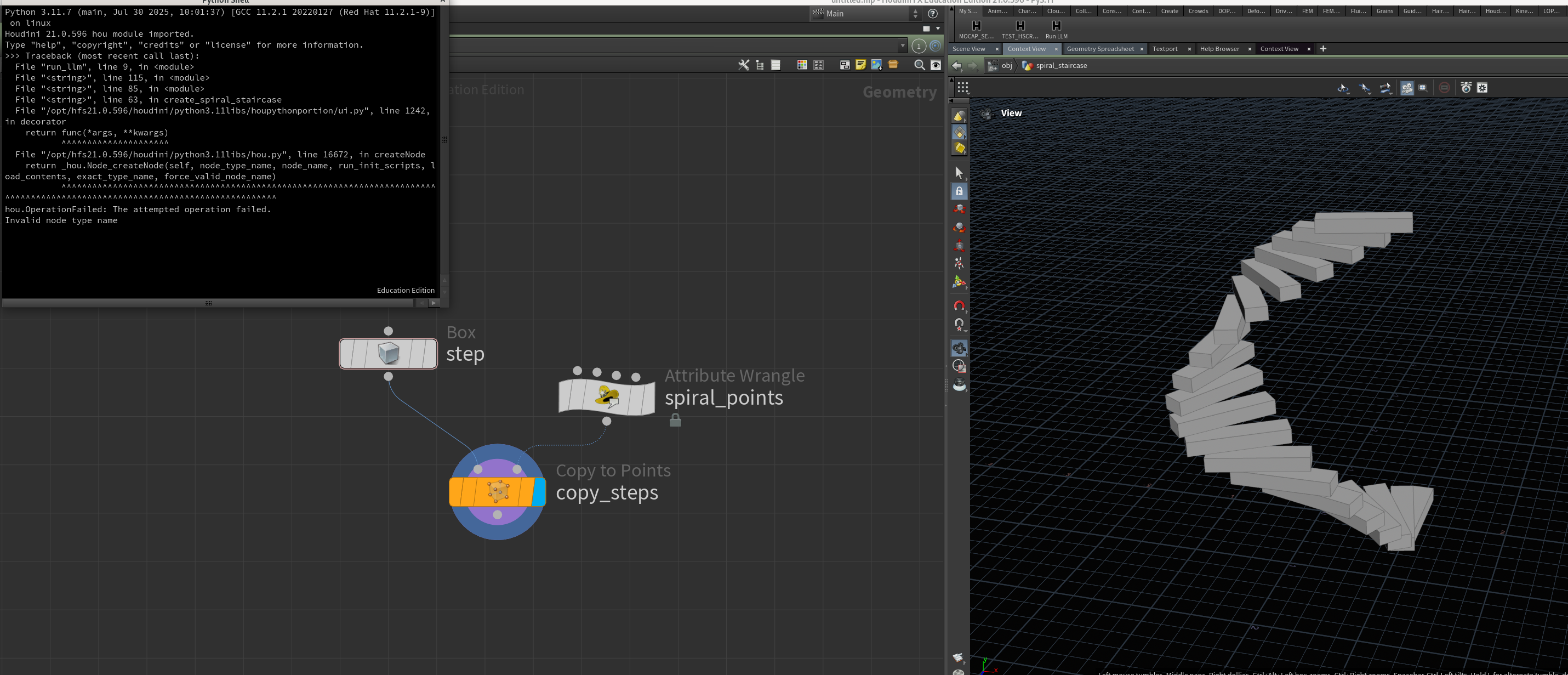Open the network pane options arrow
Image resolution: width=1568 pixels, height=675 pixels.
coord(938,29)
